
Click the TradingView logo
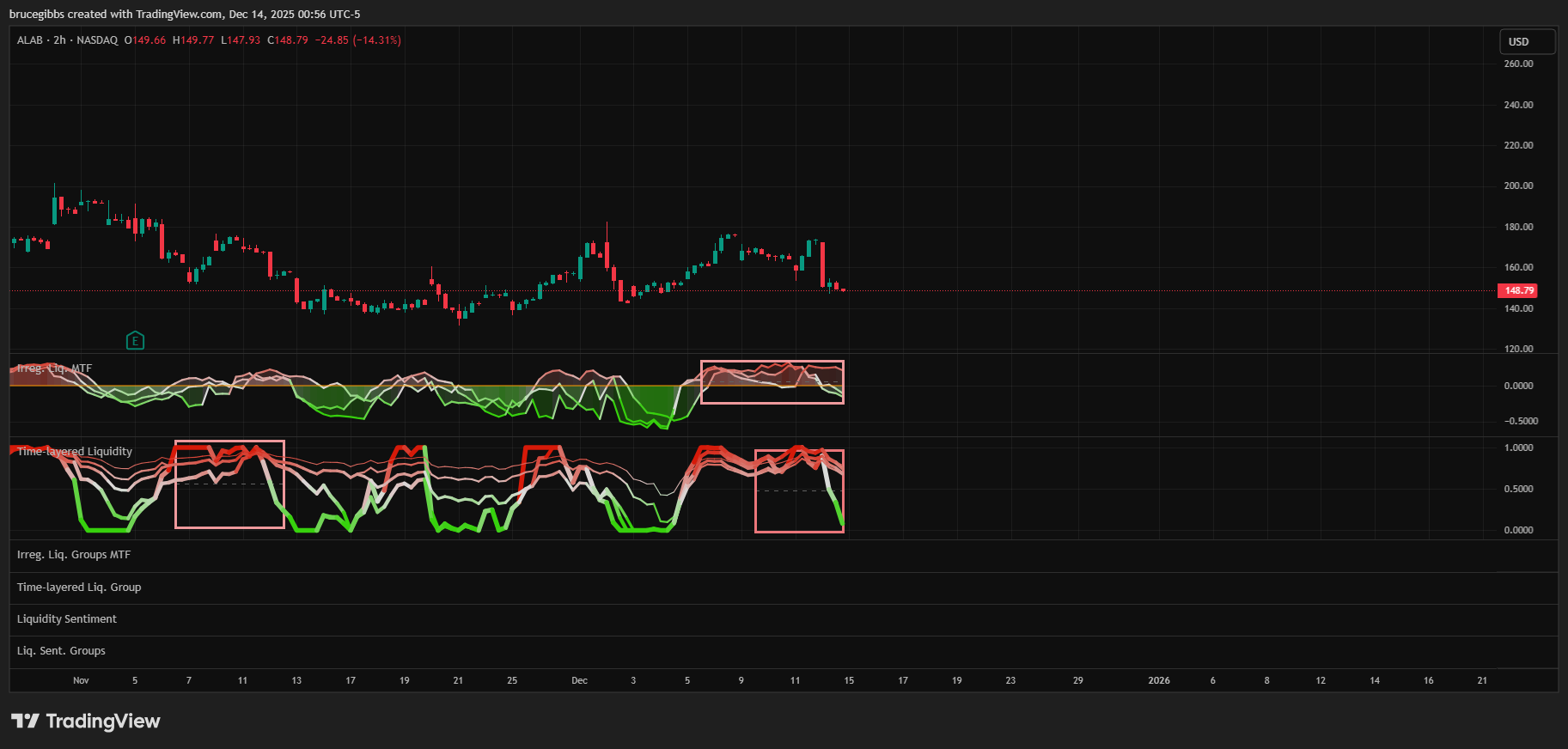[86, 721]
